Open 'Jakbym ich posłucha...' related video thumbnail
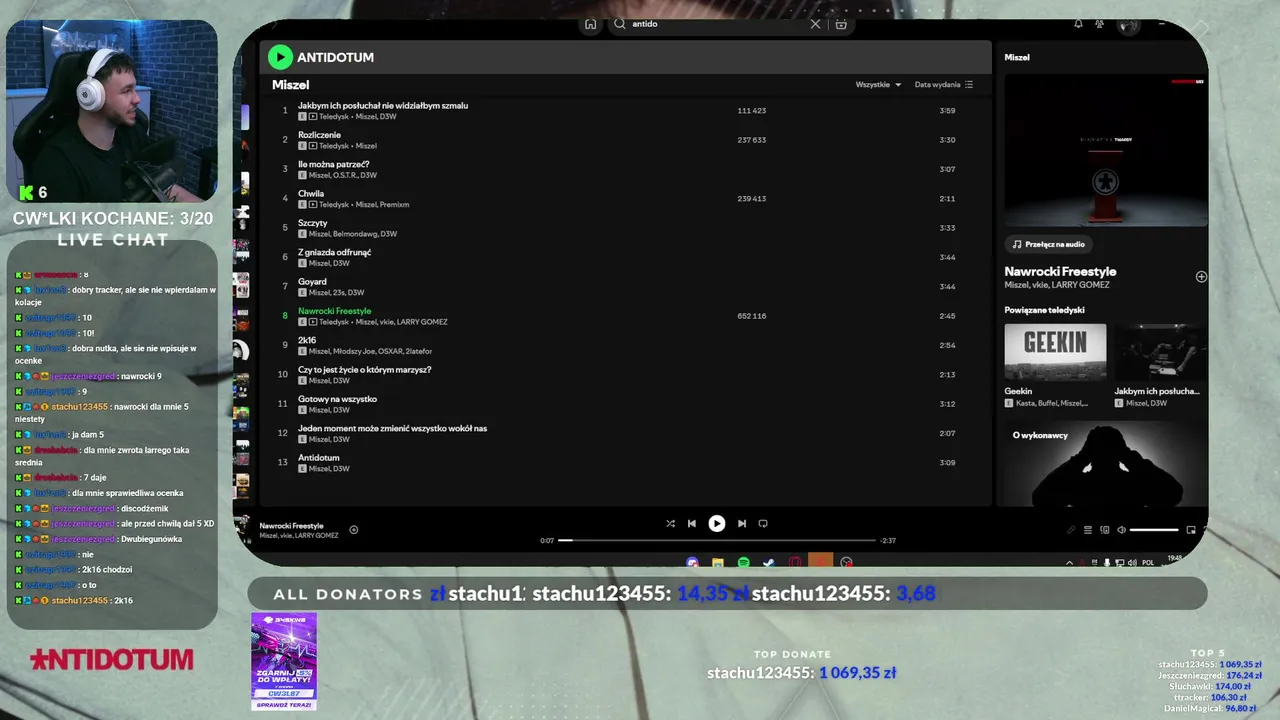This screenshot has width=1280, height=720. point(1160,352)
